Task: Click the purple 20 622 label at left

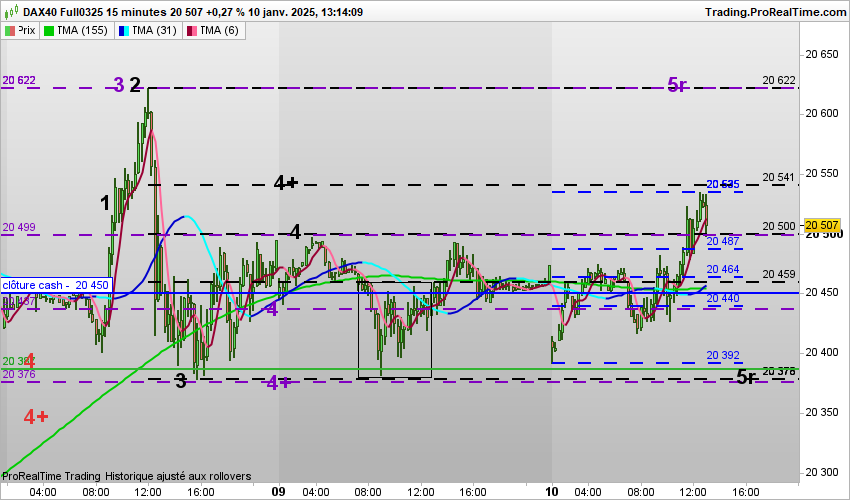Action: (x=19, y=80)
